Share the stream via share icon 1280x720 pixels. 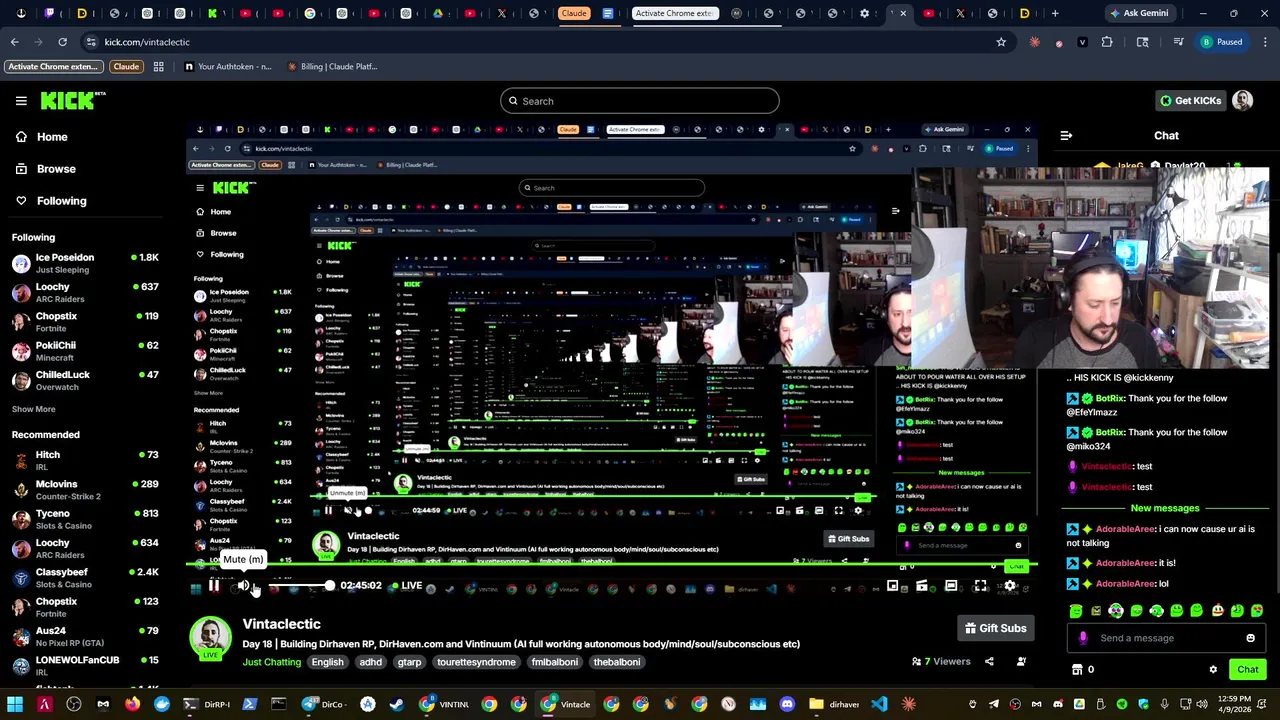point(989,661)
